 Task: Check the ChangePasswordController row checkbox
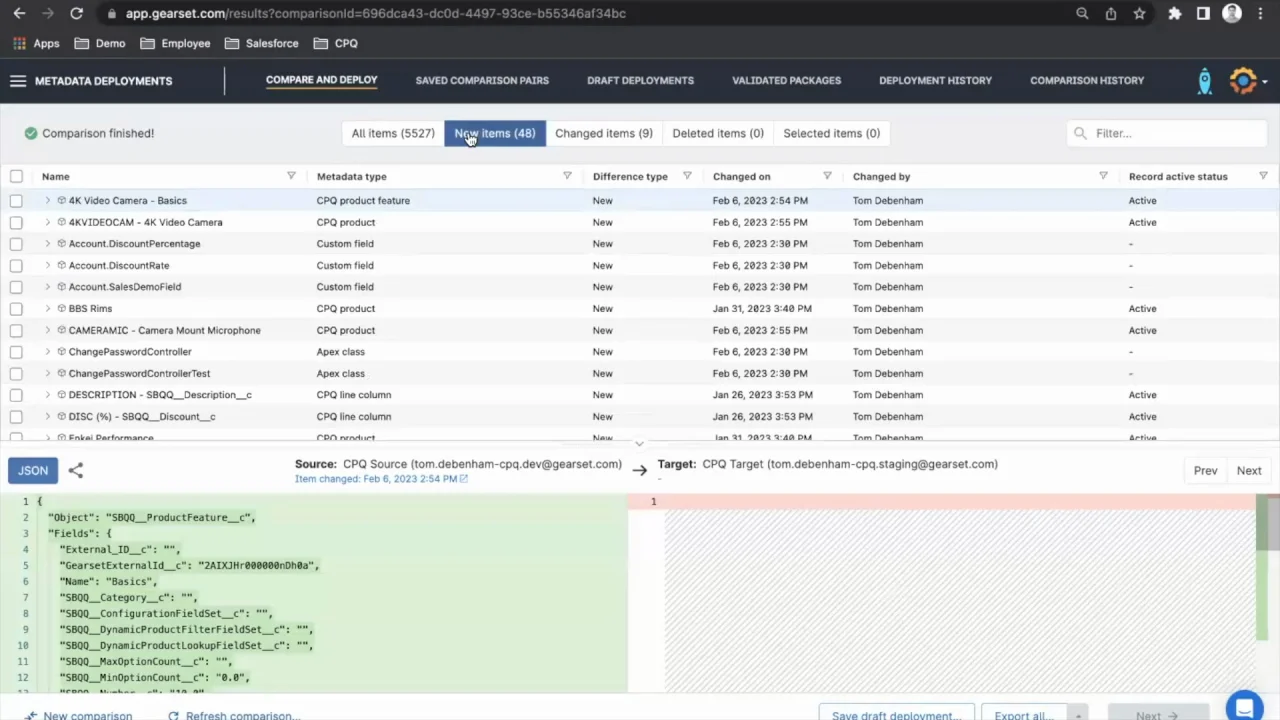pyautogui.click(x=16, y=351)
